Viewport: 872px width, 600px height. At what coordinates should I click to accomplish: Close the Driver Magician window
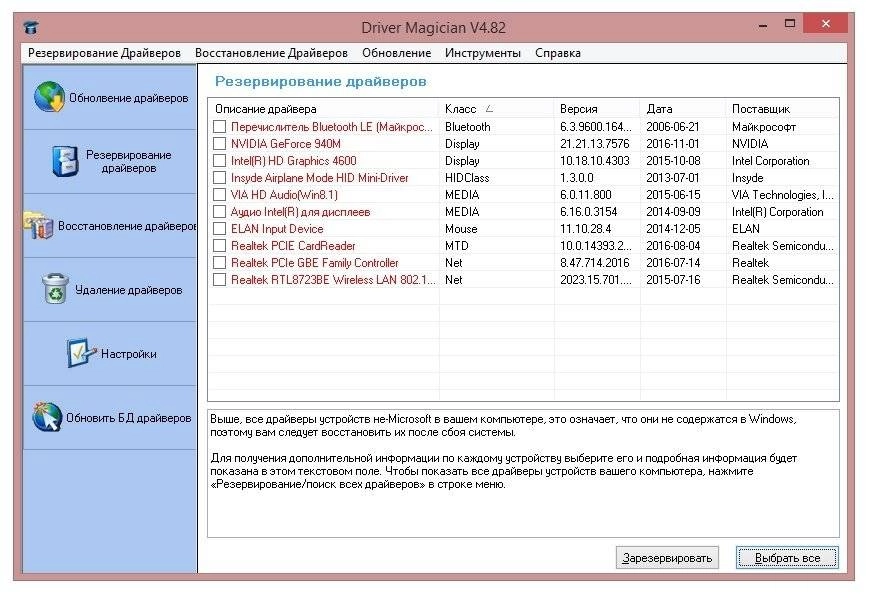coord(826,24)
